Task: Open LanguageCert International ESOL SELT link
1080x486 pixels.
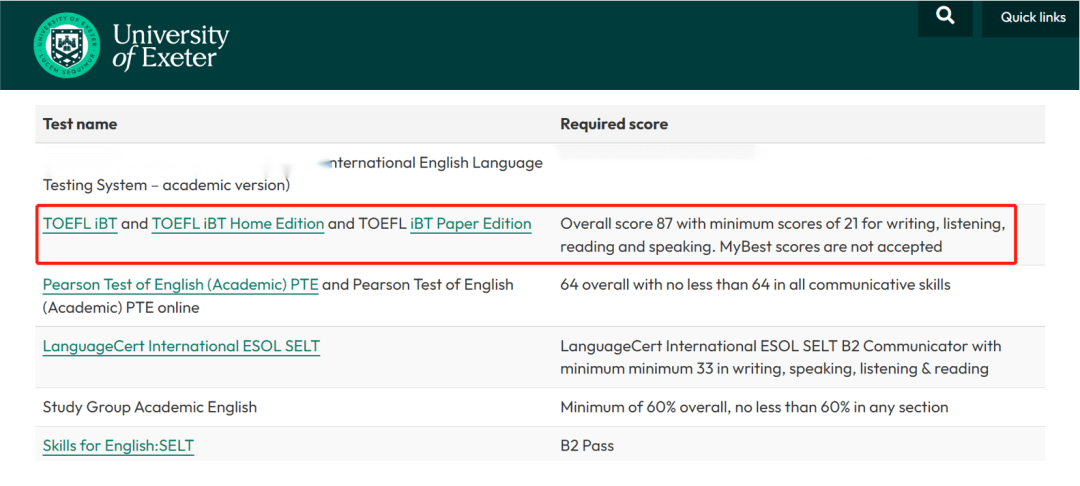Action: pyautogui.click(x=181, y=346)
